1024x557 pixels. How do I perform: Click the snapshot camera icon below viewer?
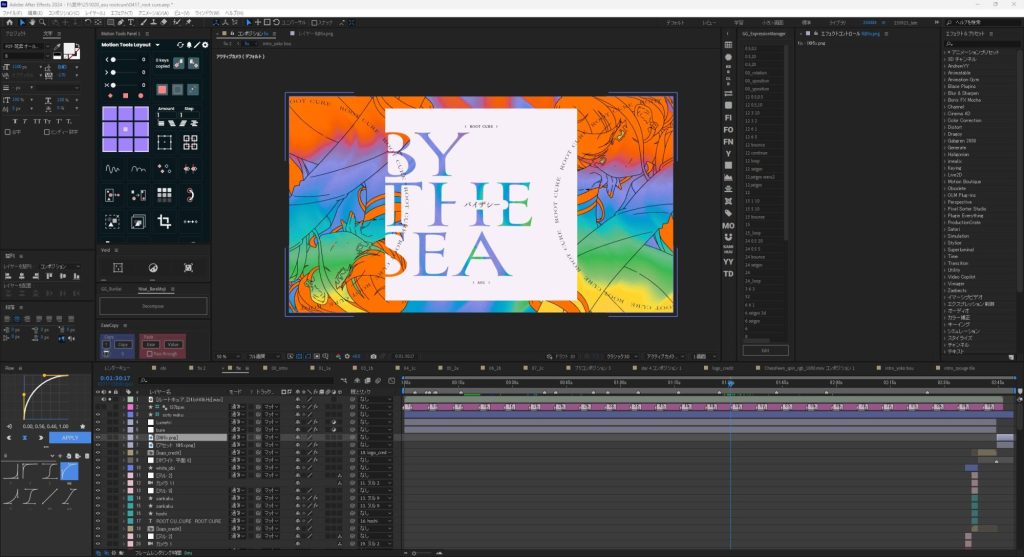point(373,356)
